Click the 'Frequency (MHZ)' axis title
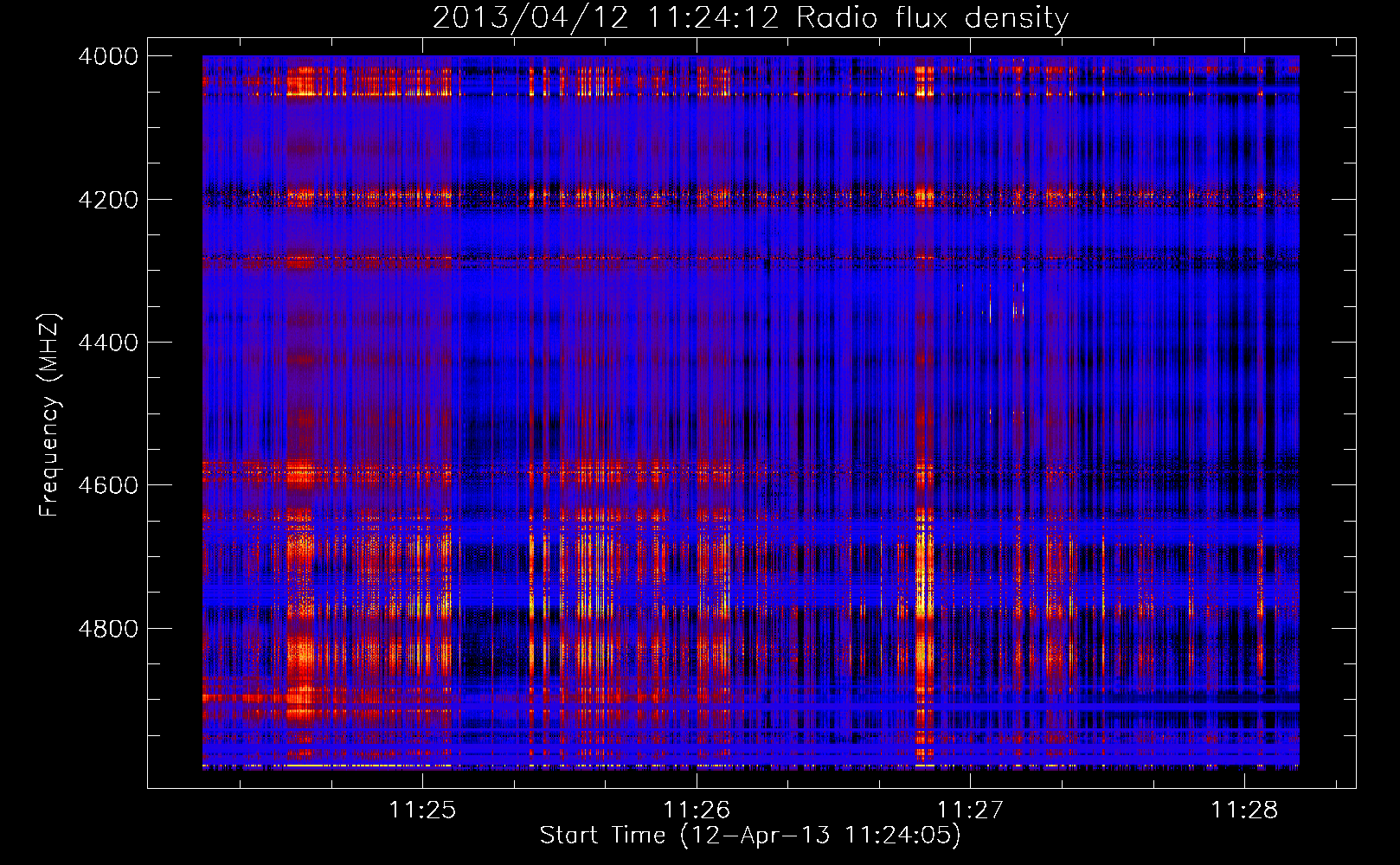The height and width of the screenshot is (865, 1400). (x=50, y=415)
